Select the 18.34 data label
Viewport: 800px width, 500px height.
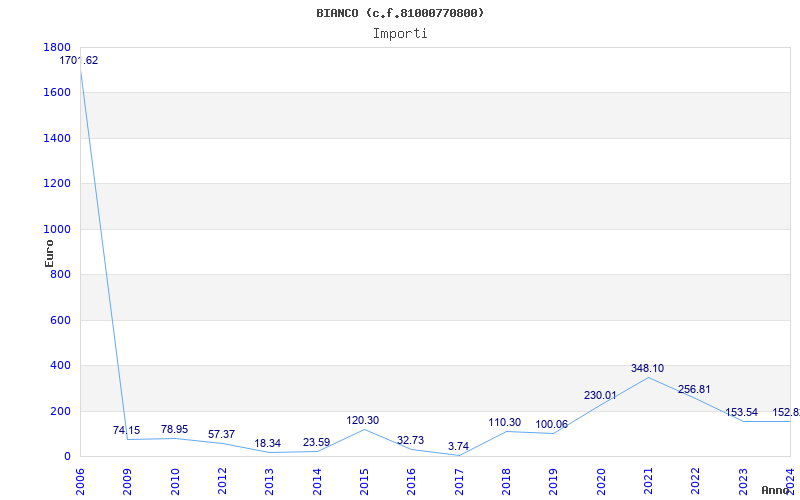(268, 443)
